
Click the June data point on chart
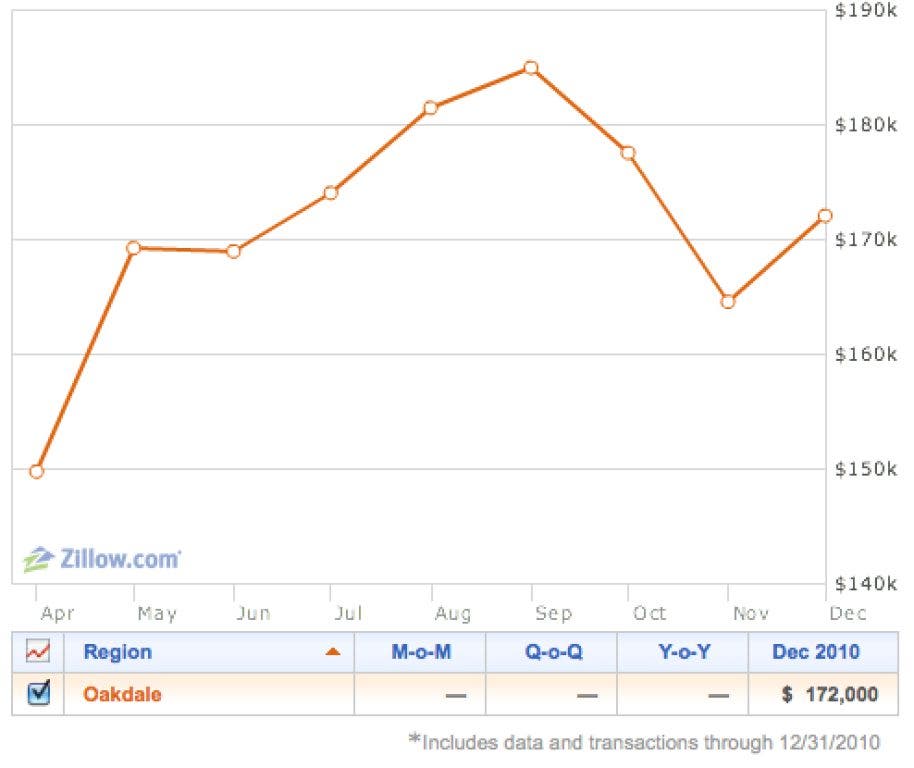[x=234, y=251]
